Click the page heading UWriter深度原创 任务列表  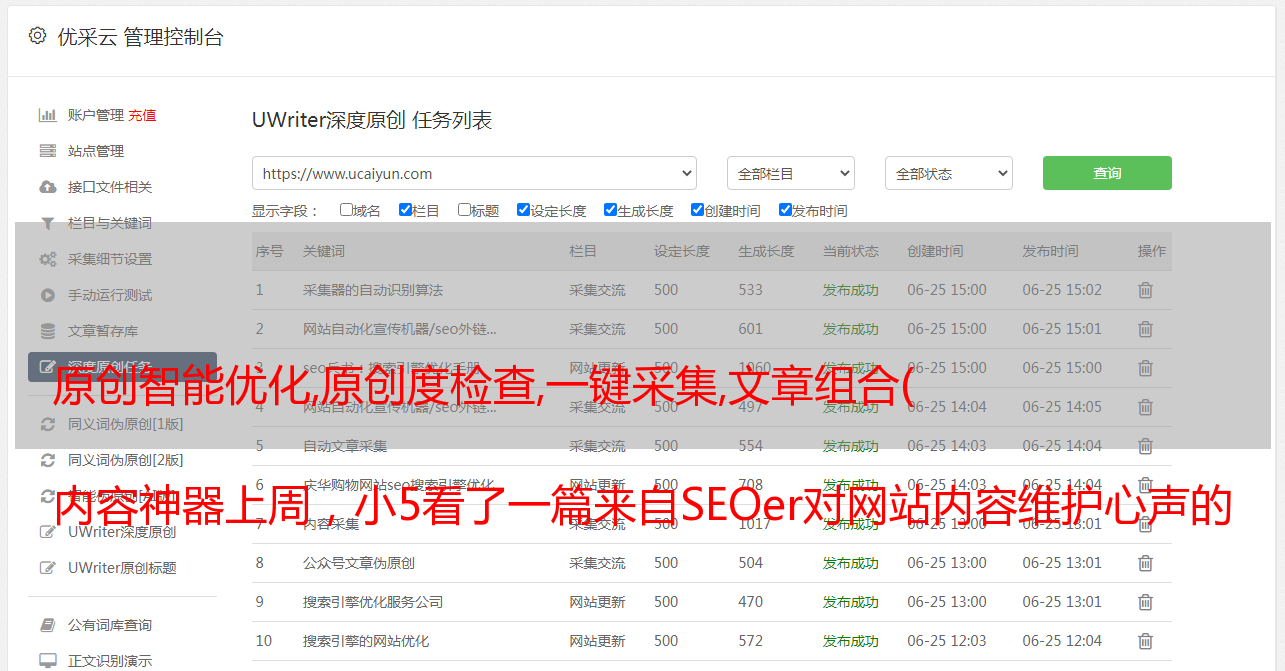tap(372, 120)
